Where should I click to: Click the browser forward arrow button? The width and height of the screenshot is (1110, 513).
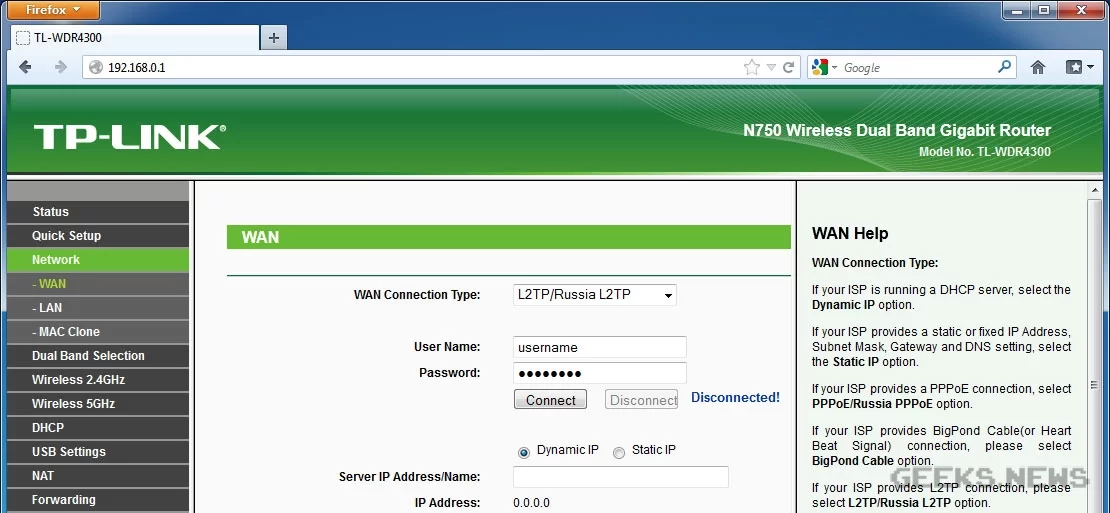60,67
